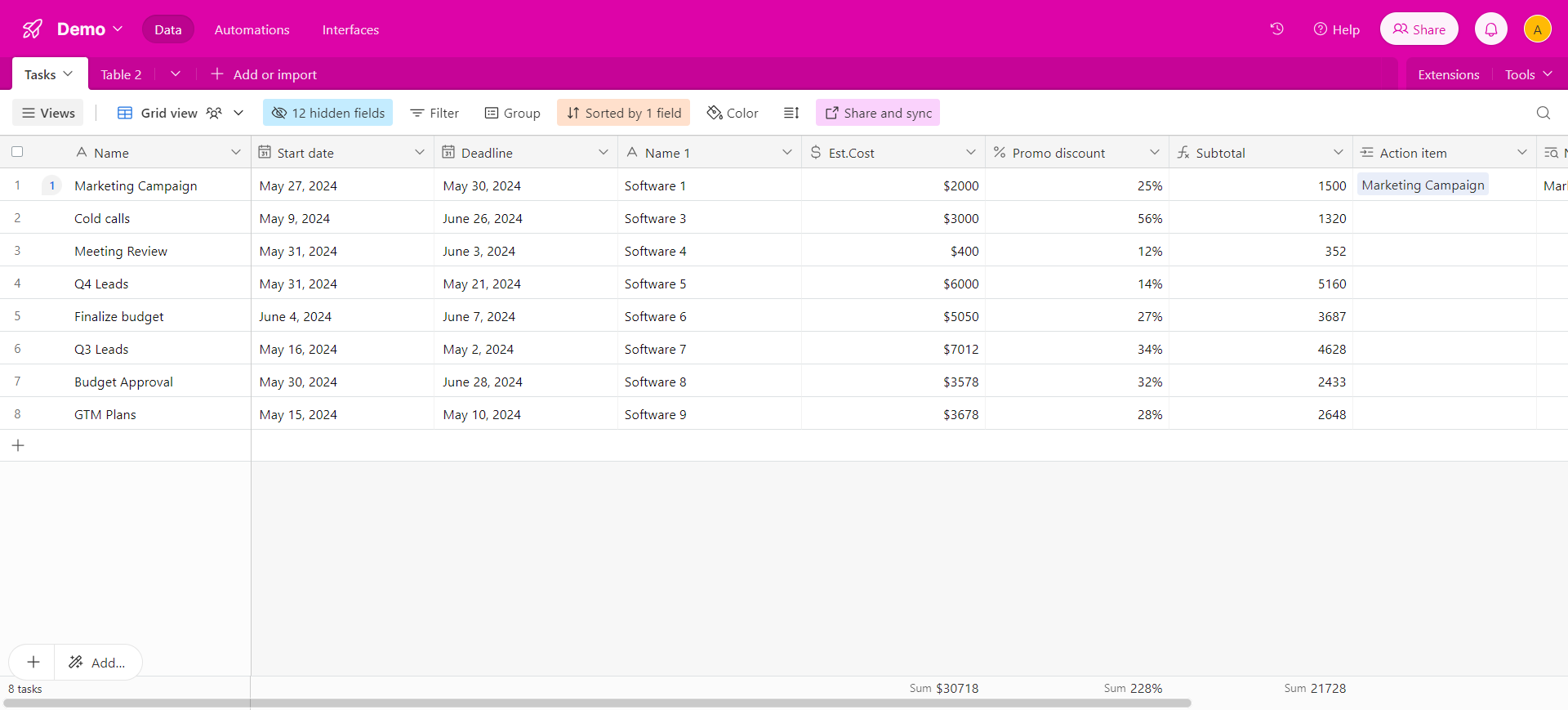The width and height of the screenshot is (1568, 710).
Task: Click the Help button
Action: click(1337, 29)
